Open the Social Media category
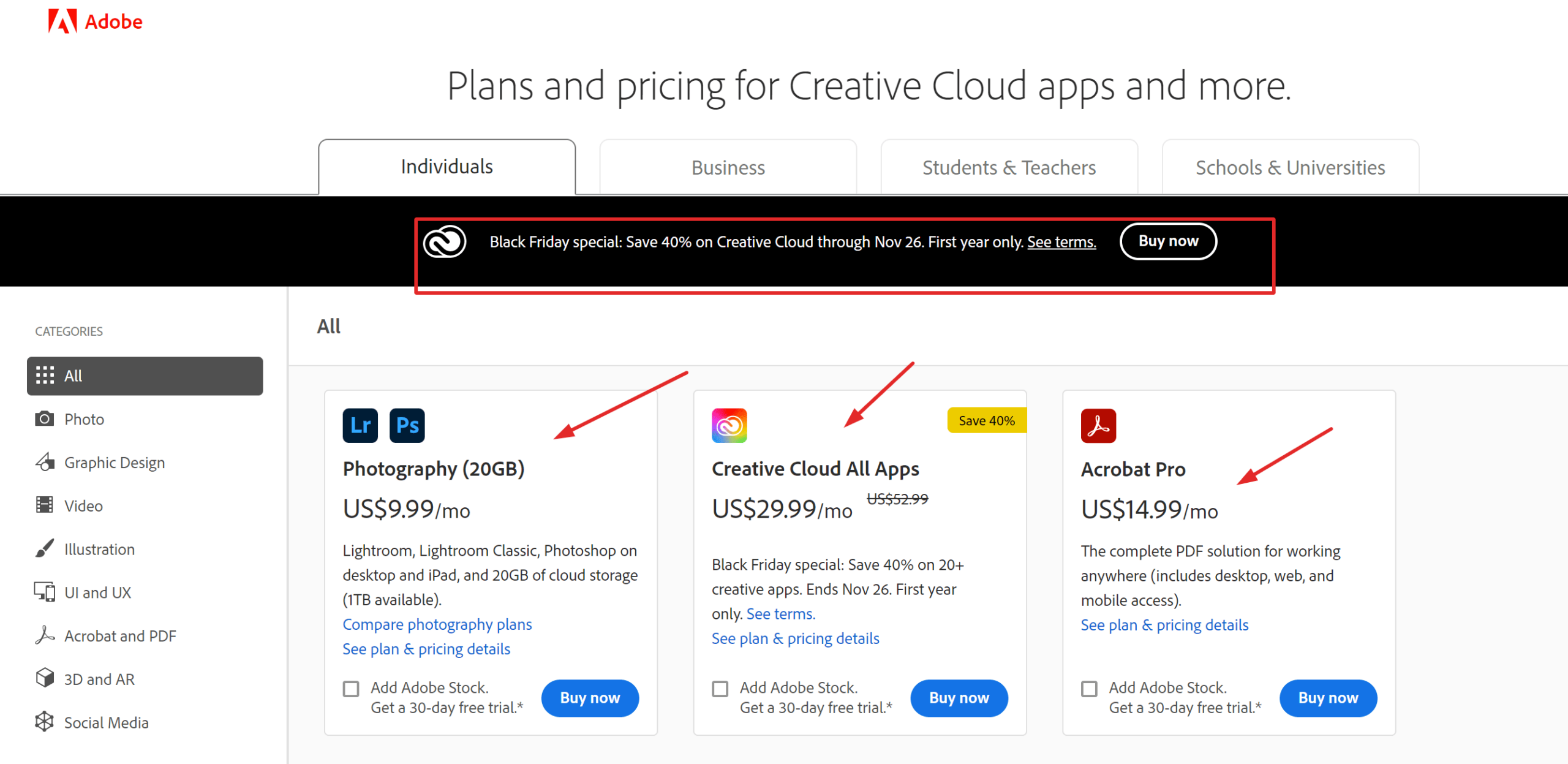 click(105, 722)
